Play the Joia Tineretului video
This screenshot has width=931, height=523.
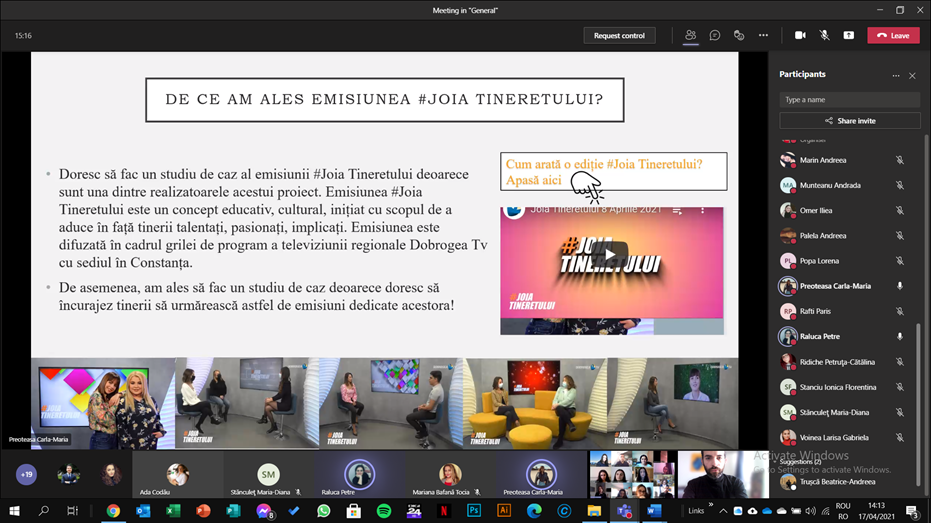(611, 254)
